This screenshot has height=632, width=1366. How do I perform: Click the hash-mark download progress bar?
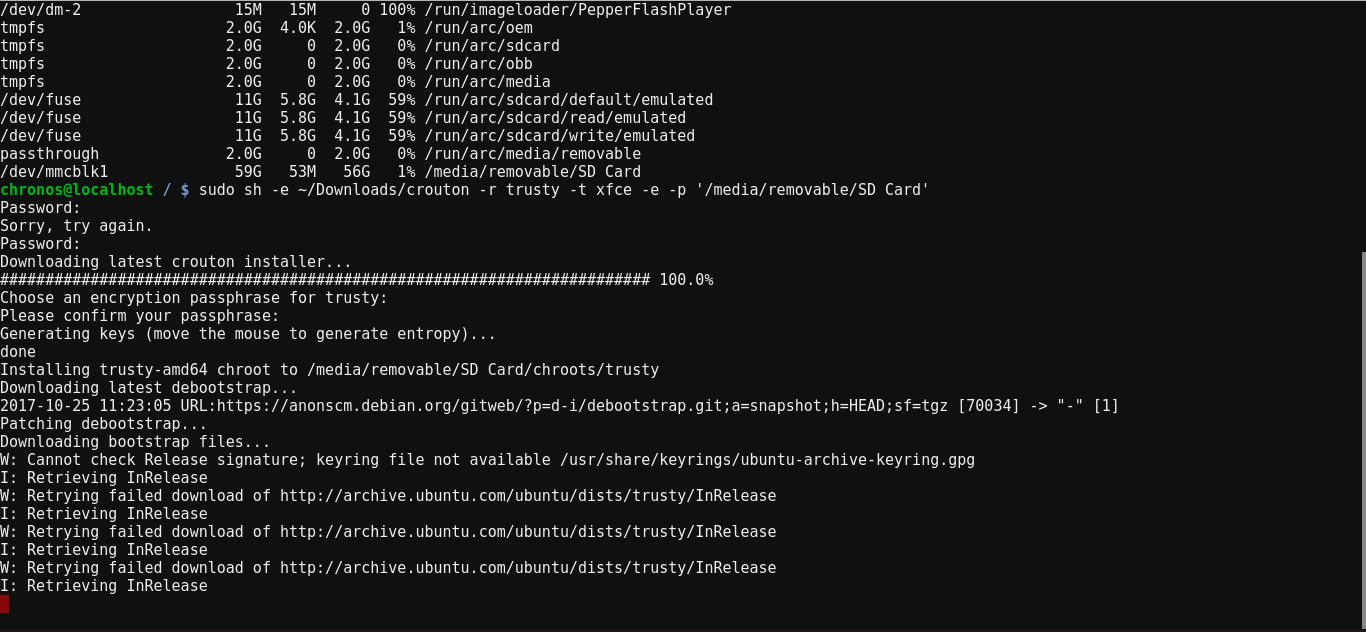coord(325,280)
